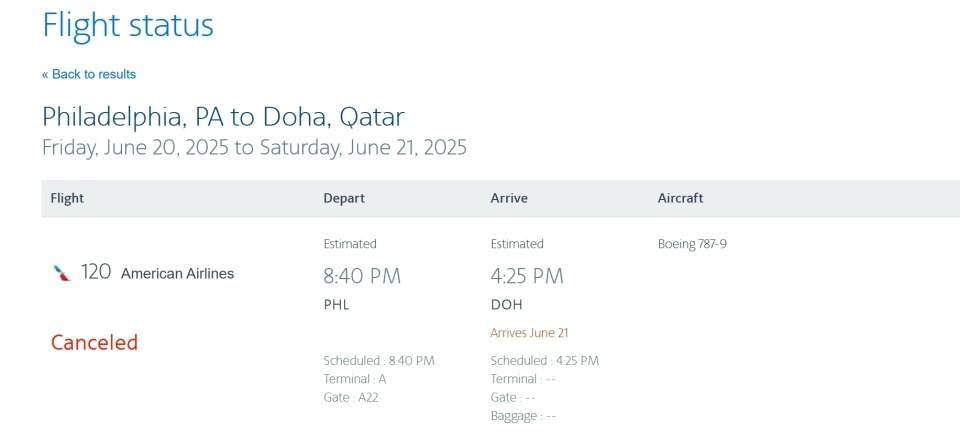Select flight number 120
Viewport: 960px width, 433px height.
point(96,272)
